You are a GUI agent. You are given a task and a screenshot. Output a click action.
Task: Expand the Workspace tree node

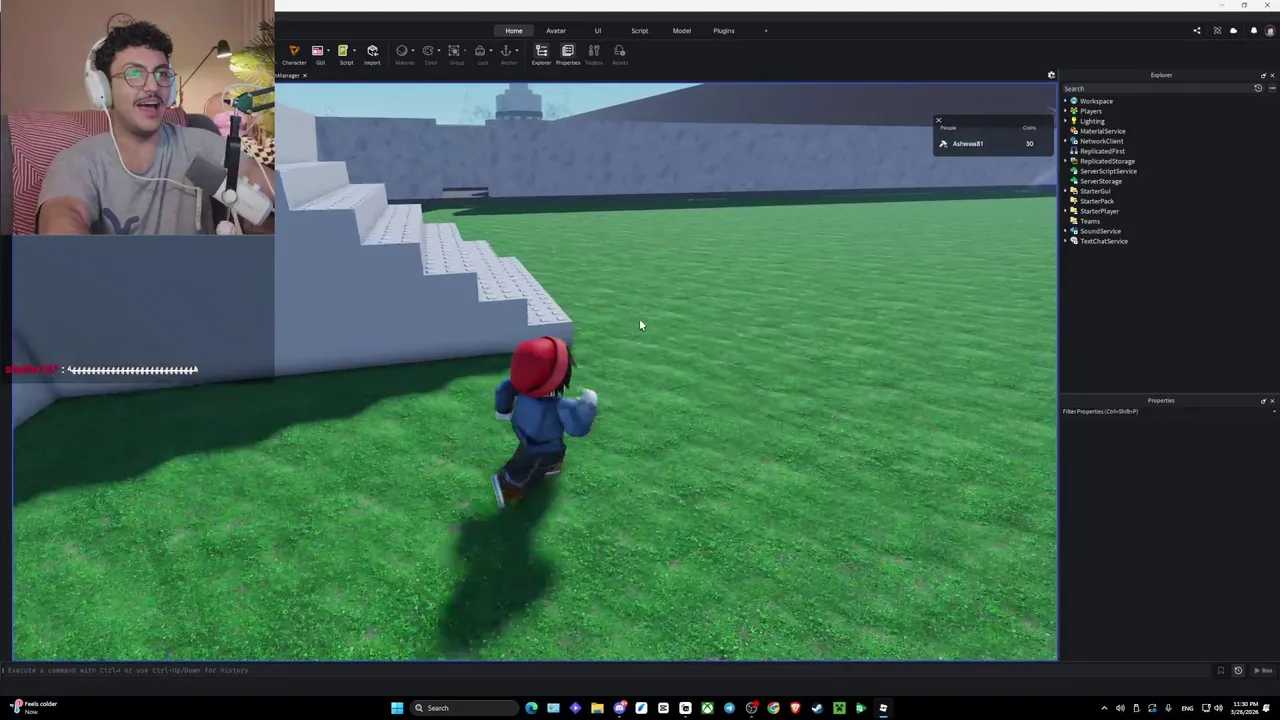click(x=1066, y=101)
